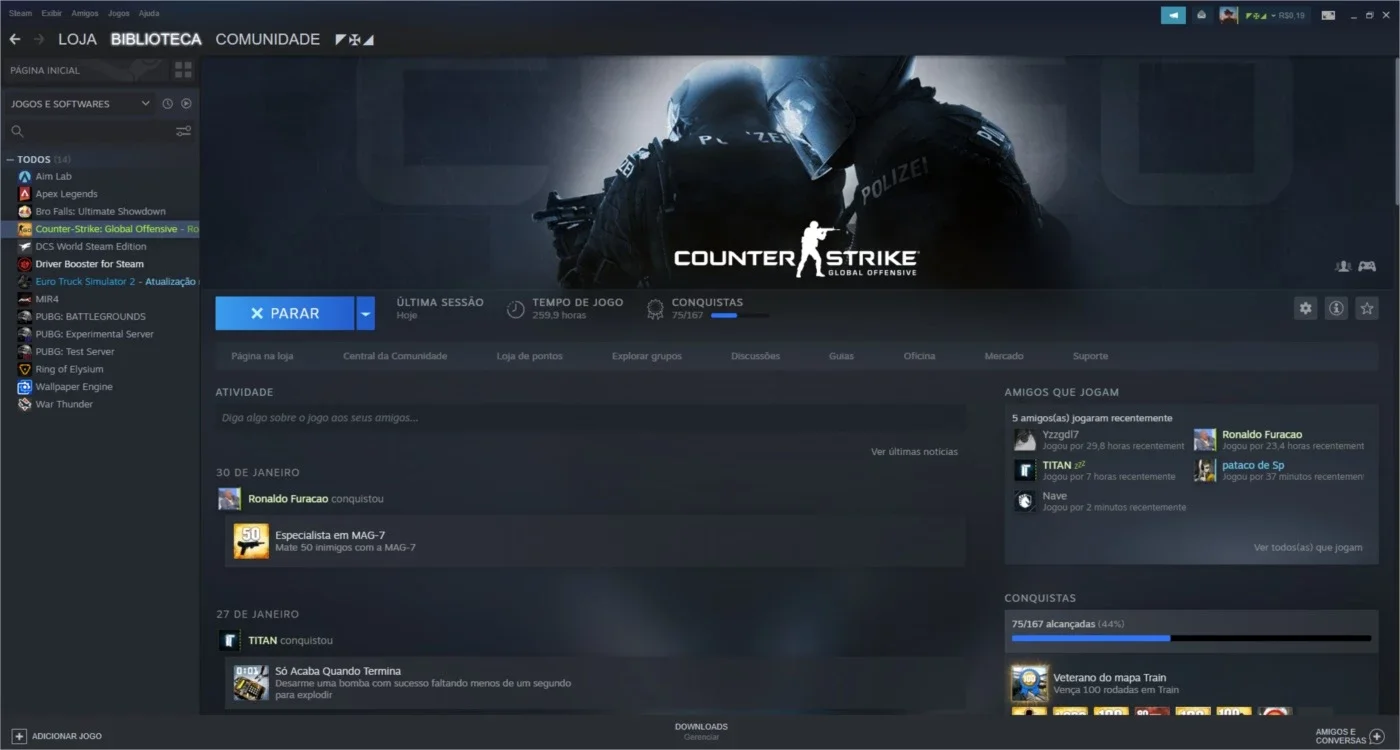
Task: Open Mercado link
Action: tap(1004, 356)
